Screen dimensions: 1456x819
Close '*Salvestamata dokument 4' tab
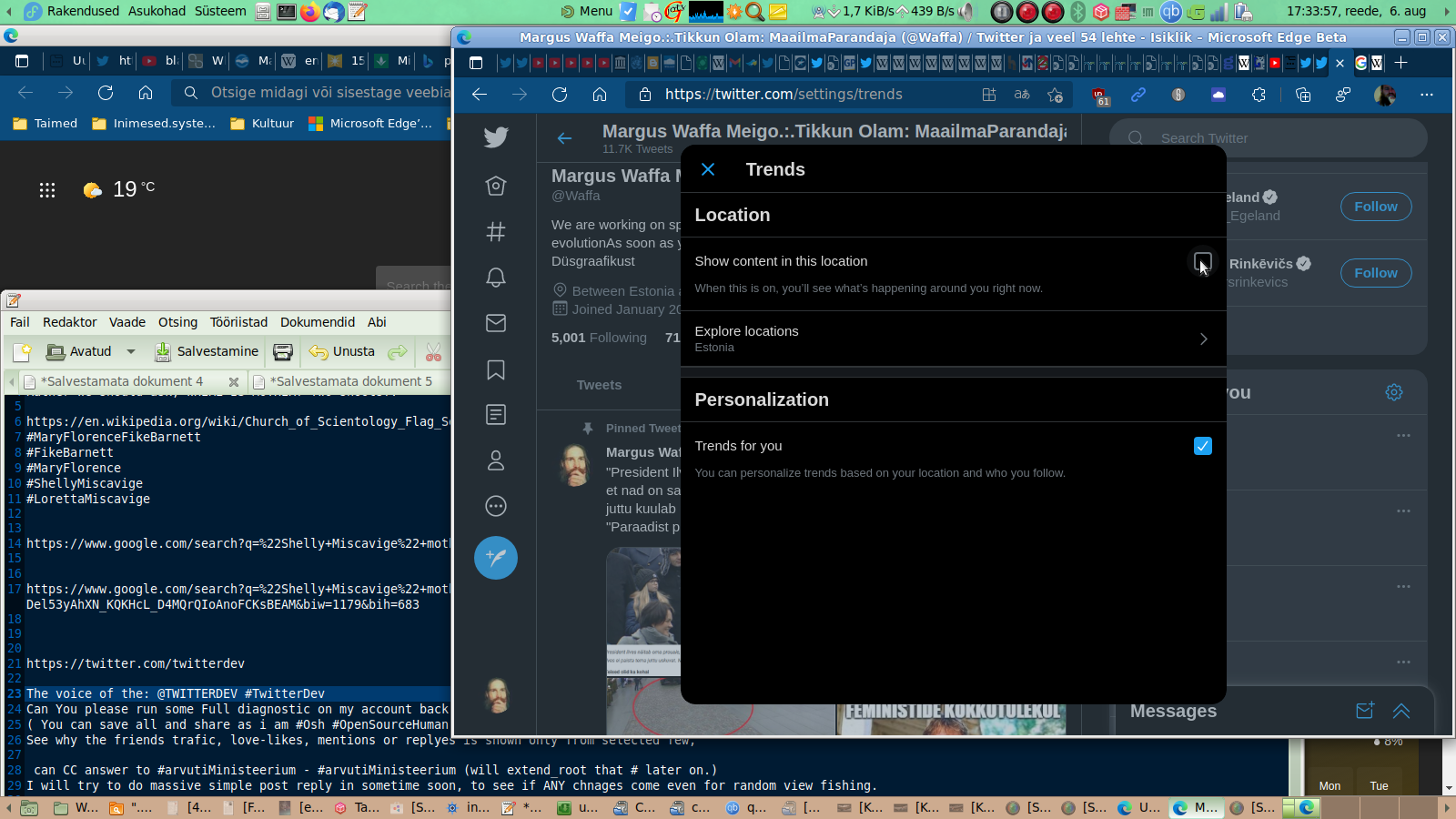[x=234, y=382]
